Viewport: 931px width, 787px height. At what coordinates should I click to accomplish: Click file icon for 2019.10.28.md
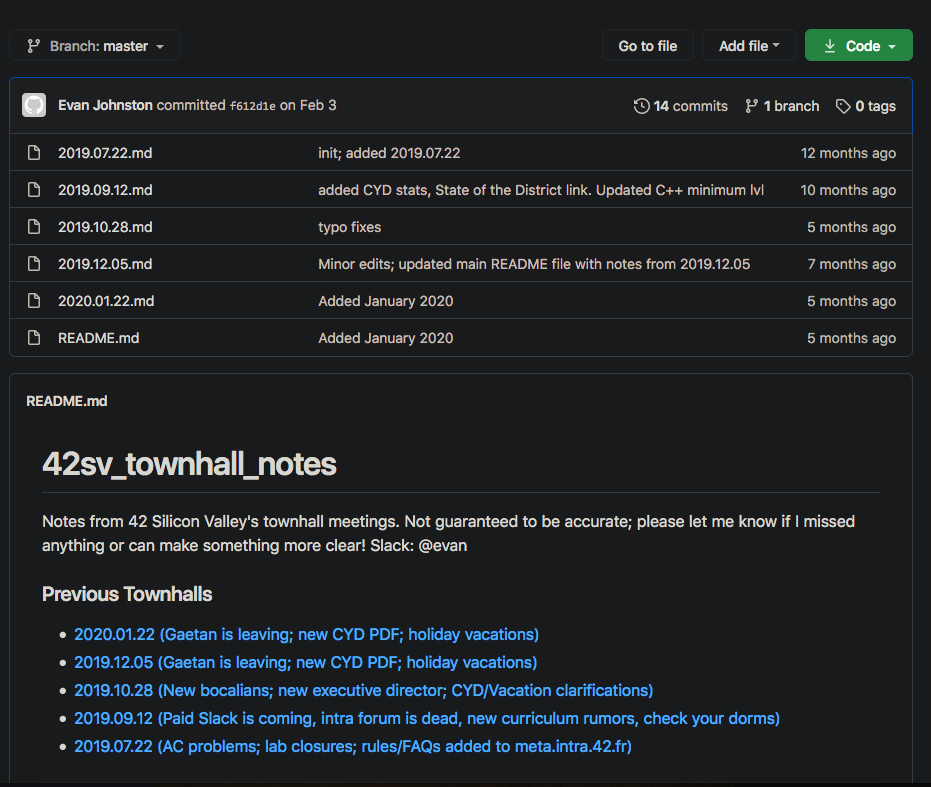point(34,226)
